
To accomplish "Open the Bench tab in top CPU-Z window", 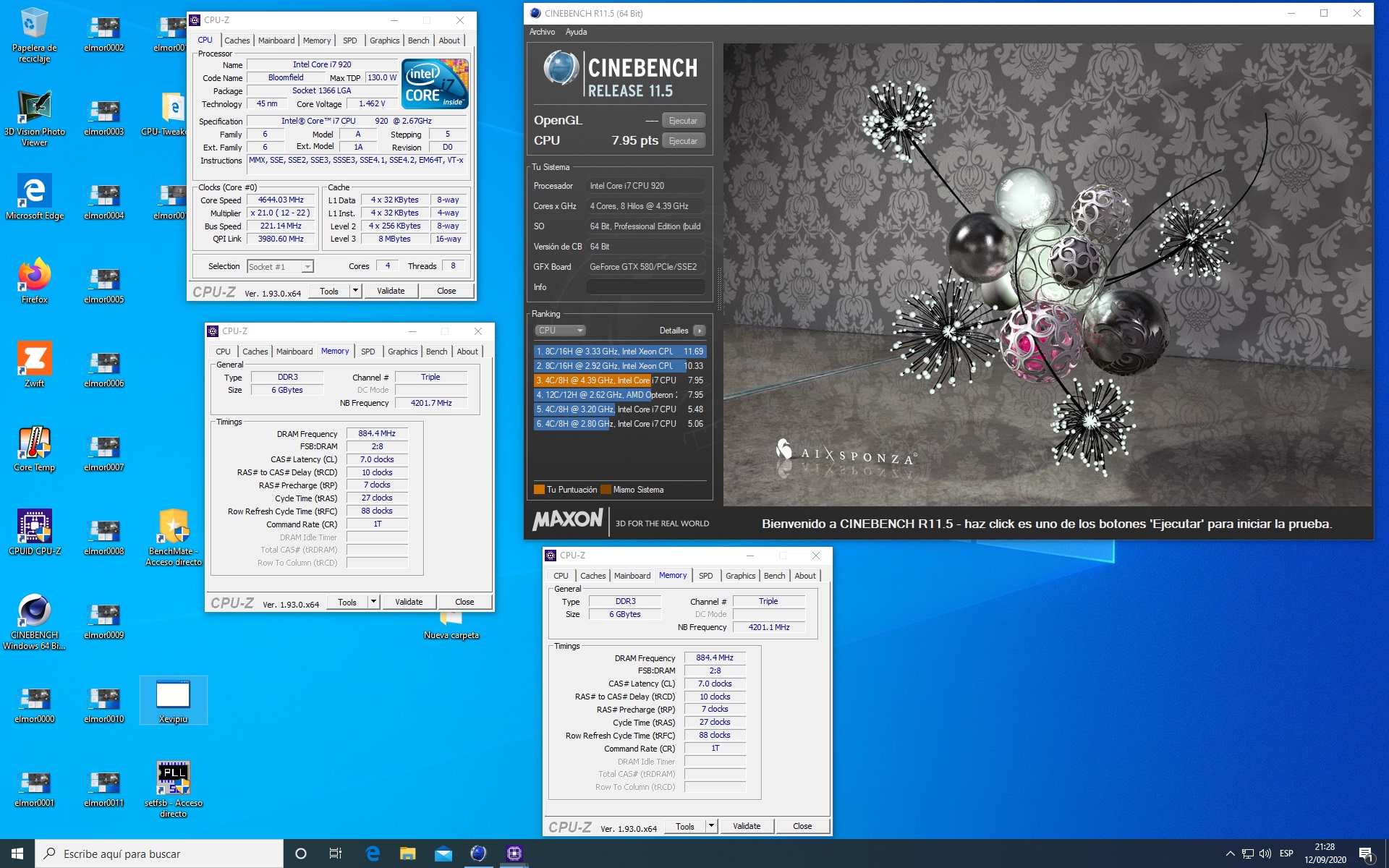I will click(x=418, y=41).
